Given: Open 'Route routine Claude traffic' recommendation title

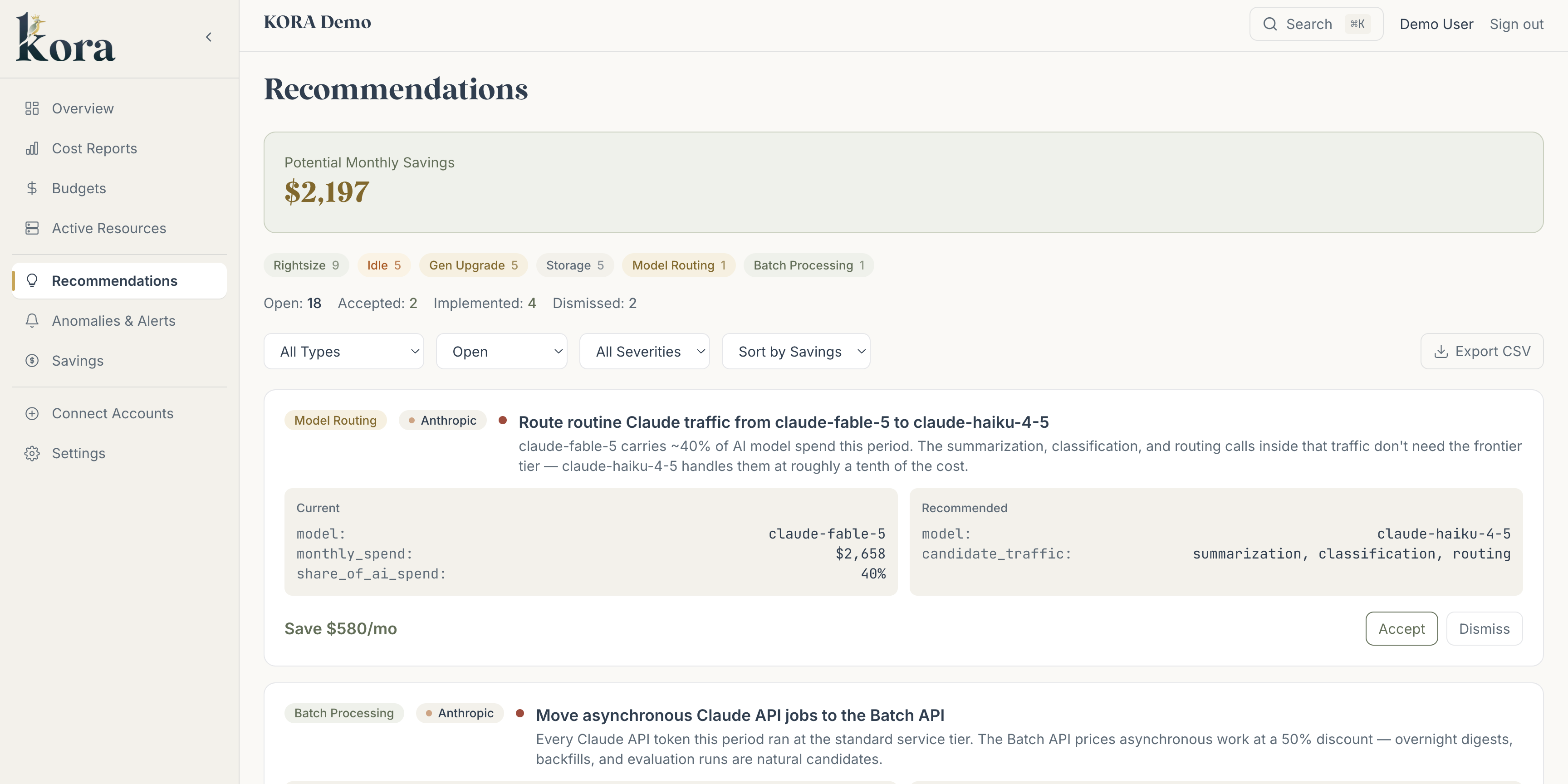Looking at the screenshot, I should [784, 422].
